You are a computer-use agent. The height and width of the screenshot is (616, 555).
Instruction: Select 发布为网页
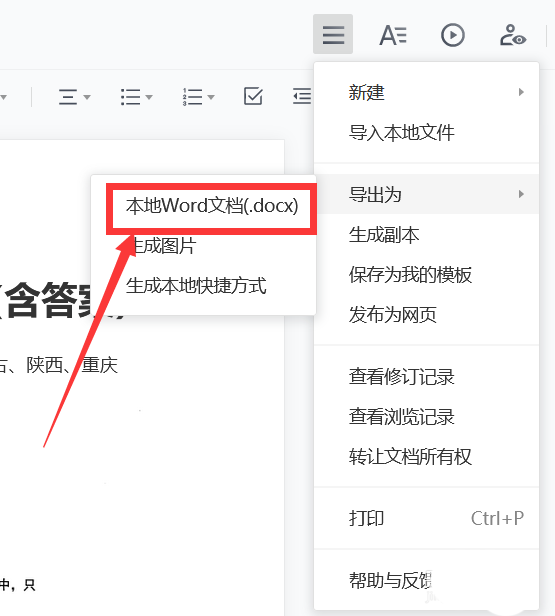(426, 315)
